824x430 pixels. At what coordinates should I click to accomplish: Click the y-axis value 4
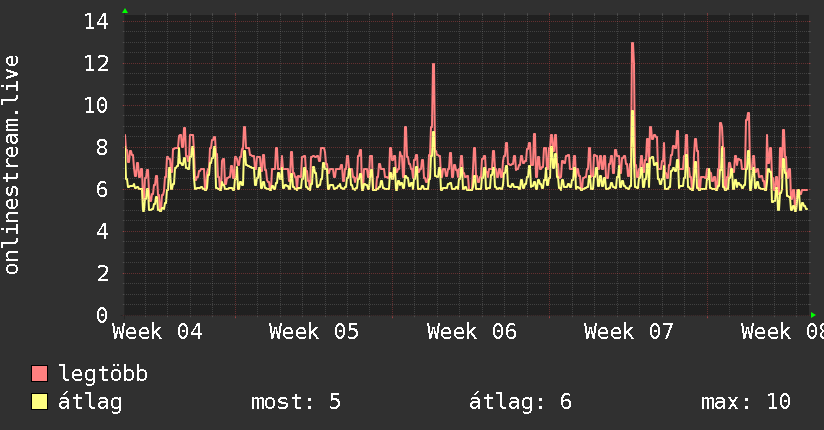pos(102,231)
